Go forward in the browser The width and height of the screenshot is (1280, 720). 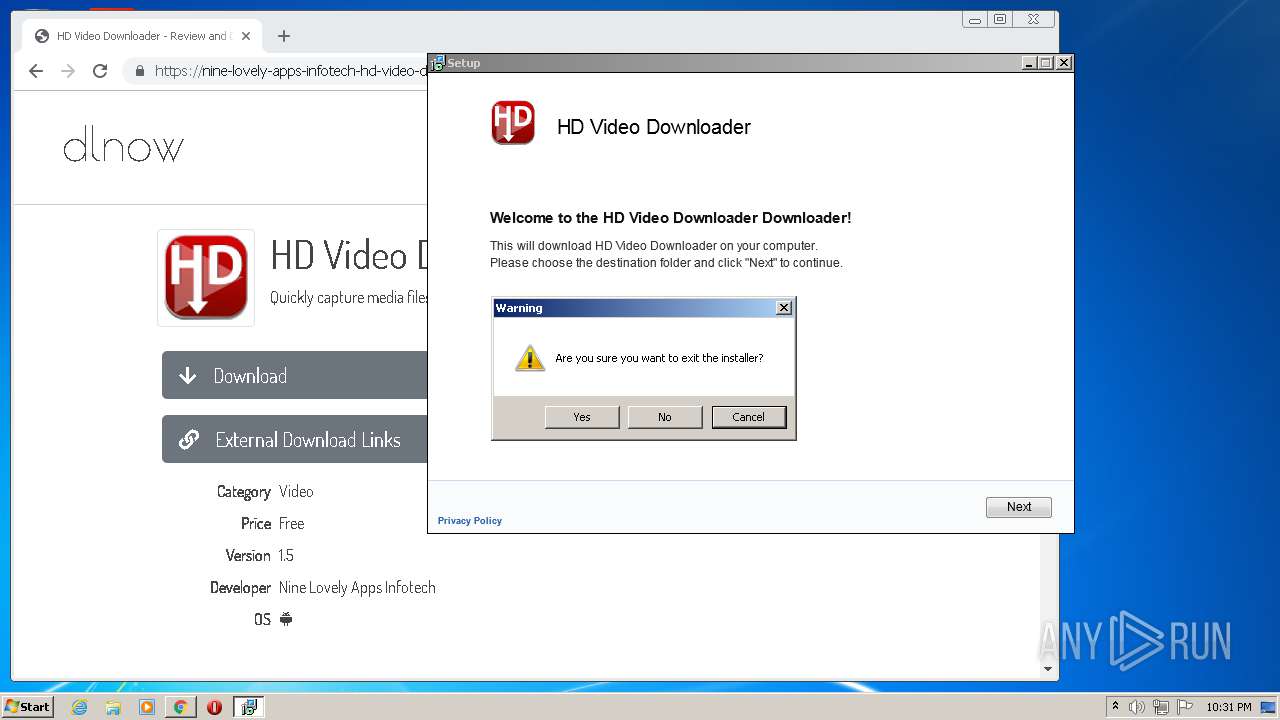click(68, 71)
